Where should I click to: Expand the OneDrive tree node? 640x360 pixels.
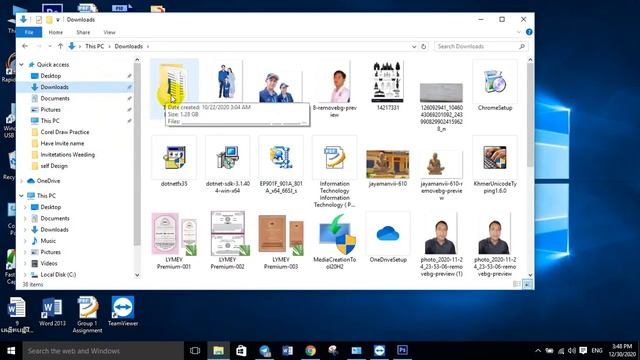(22, 181)
